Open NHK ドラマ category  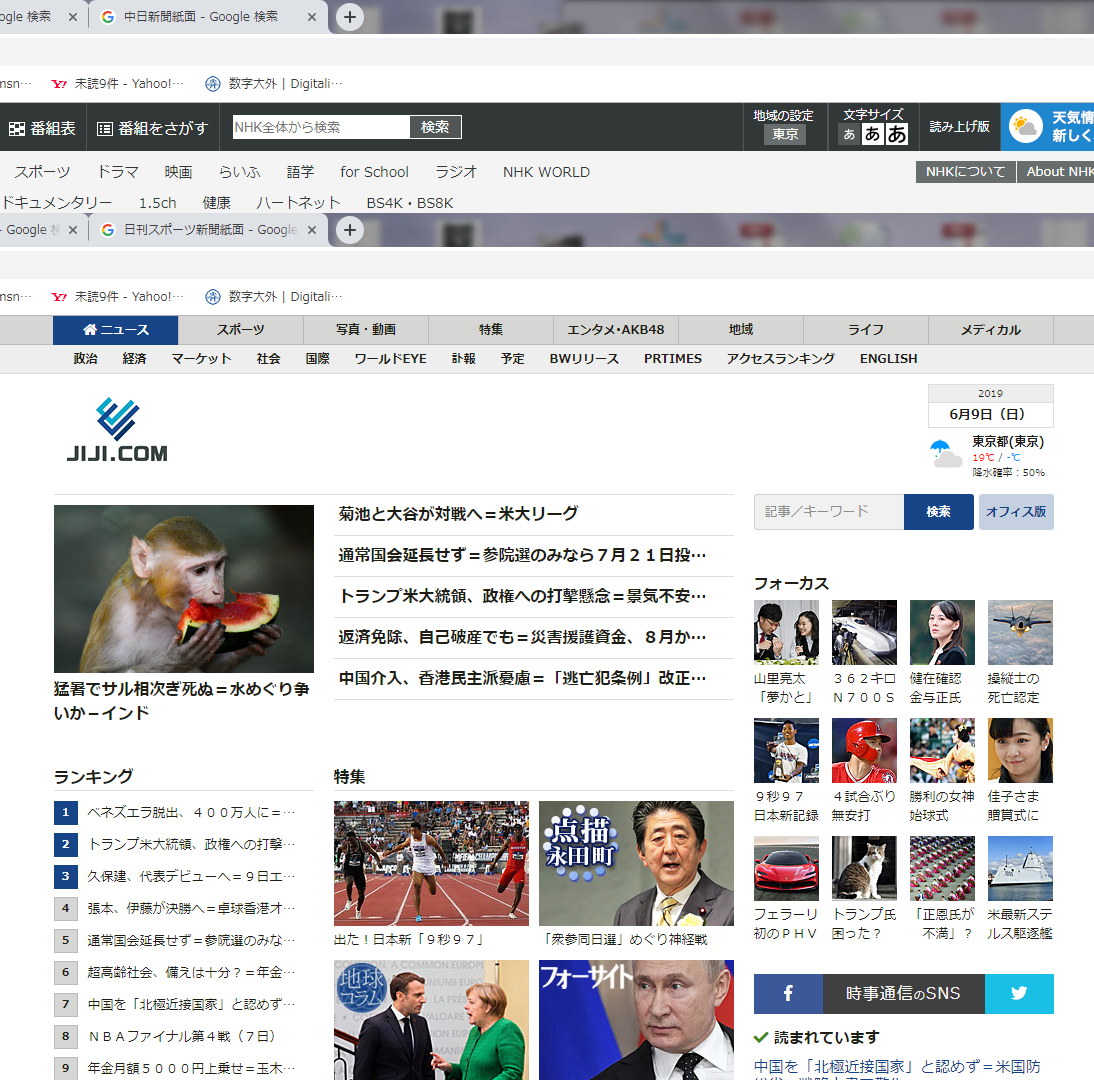point(117,172)
